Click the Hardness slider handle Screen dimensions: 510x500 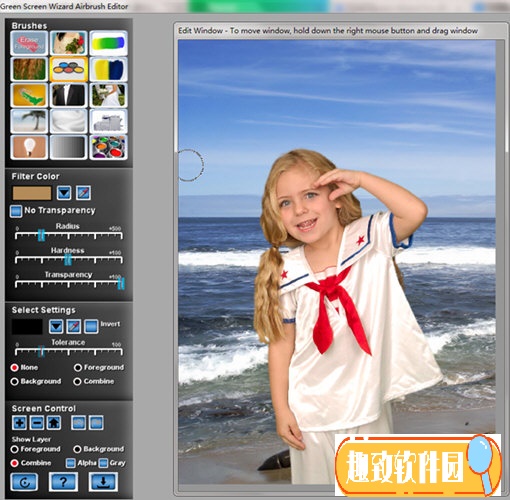pos(68,260)
